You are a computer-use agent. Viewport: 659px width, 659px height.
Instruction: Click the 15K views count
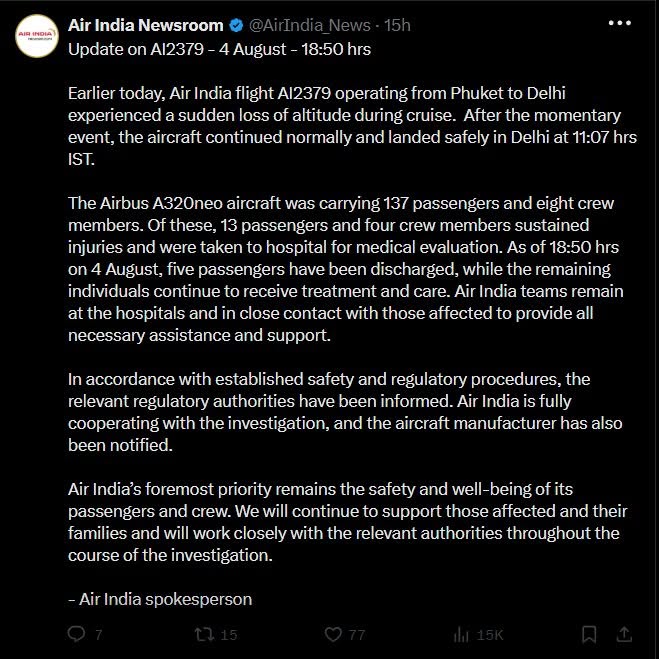489,635
